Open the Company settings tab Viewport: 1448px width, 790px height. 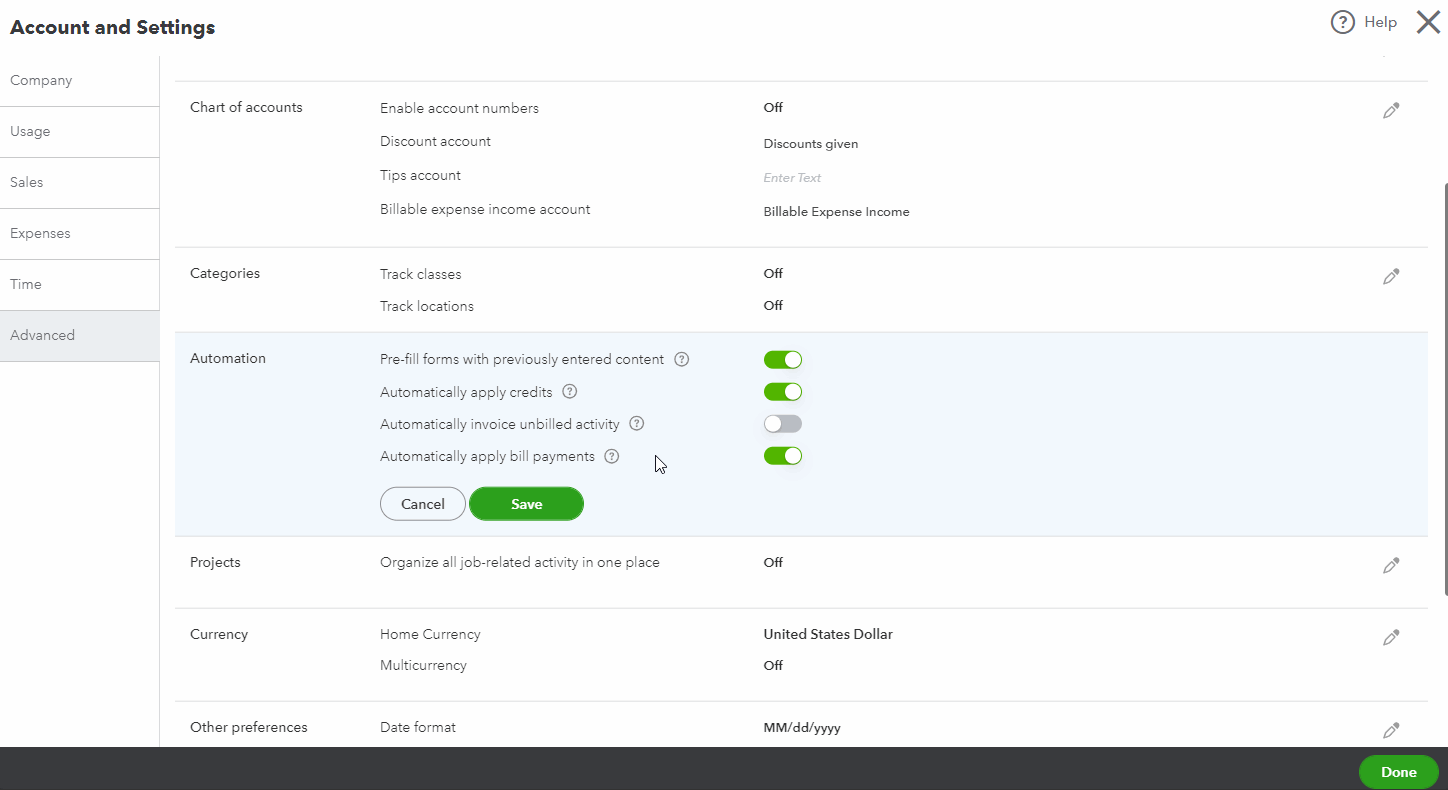[41, 80]
